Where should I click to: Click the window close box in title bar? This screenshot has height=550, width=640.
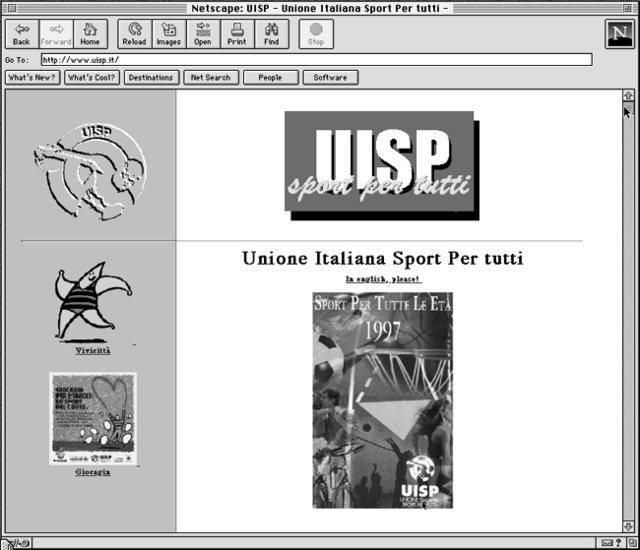click(x=12, y=8)
